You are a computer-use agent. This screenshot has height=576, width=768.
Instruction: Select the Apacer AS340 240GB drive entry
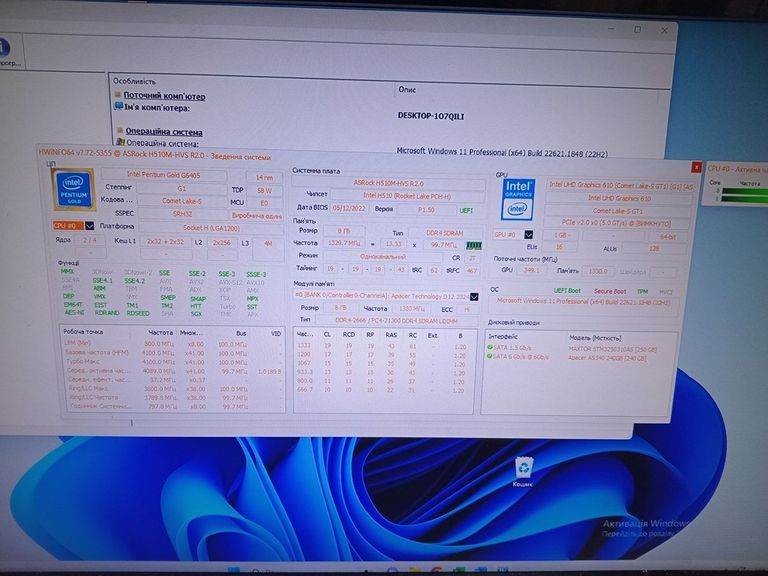(606, 358)
